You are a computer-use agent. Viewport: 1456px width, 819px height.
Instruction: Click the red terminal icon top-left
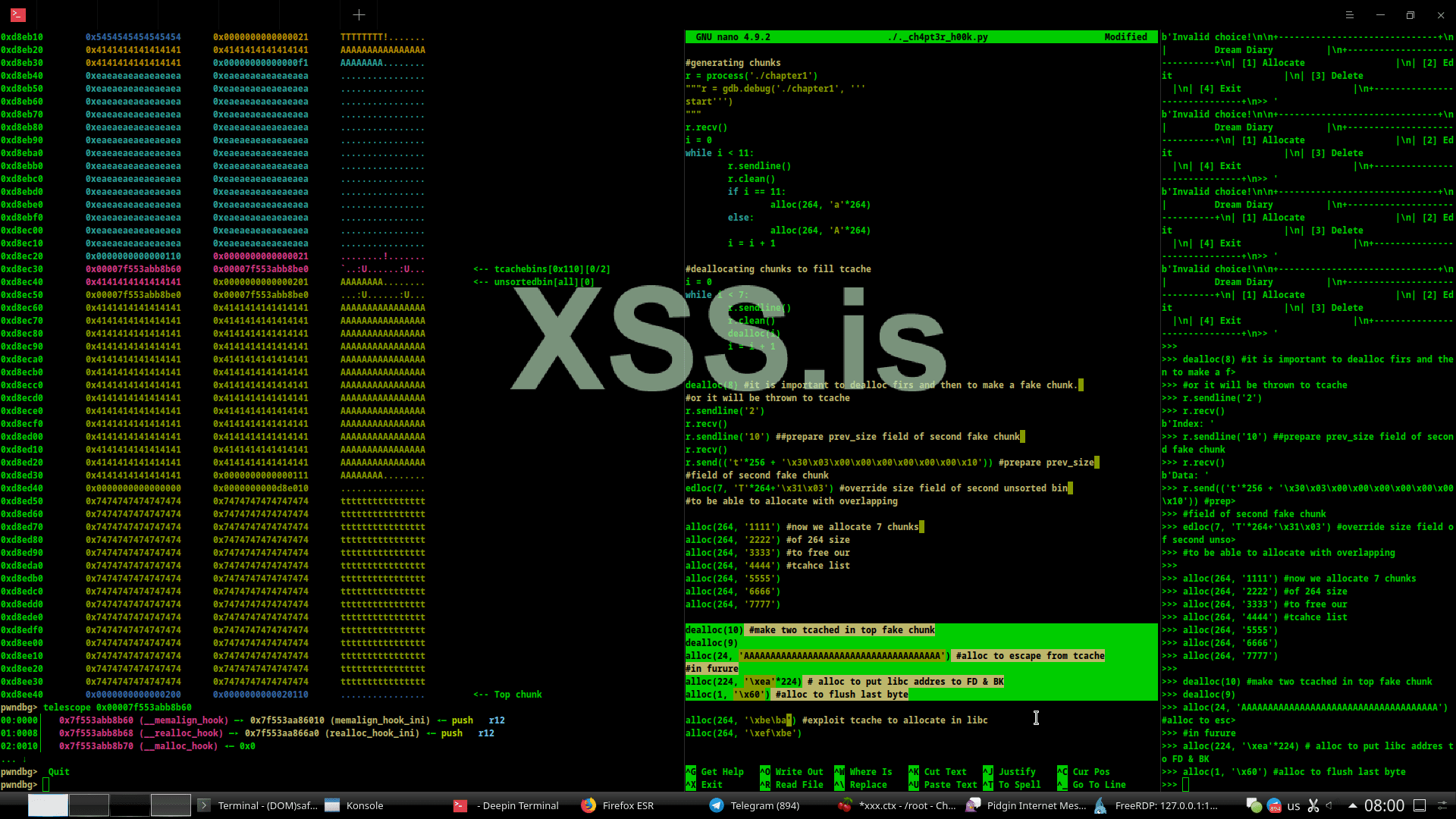point(18,14)
